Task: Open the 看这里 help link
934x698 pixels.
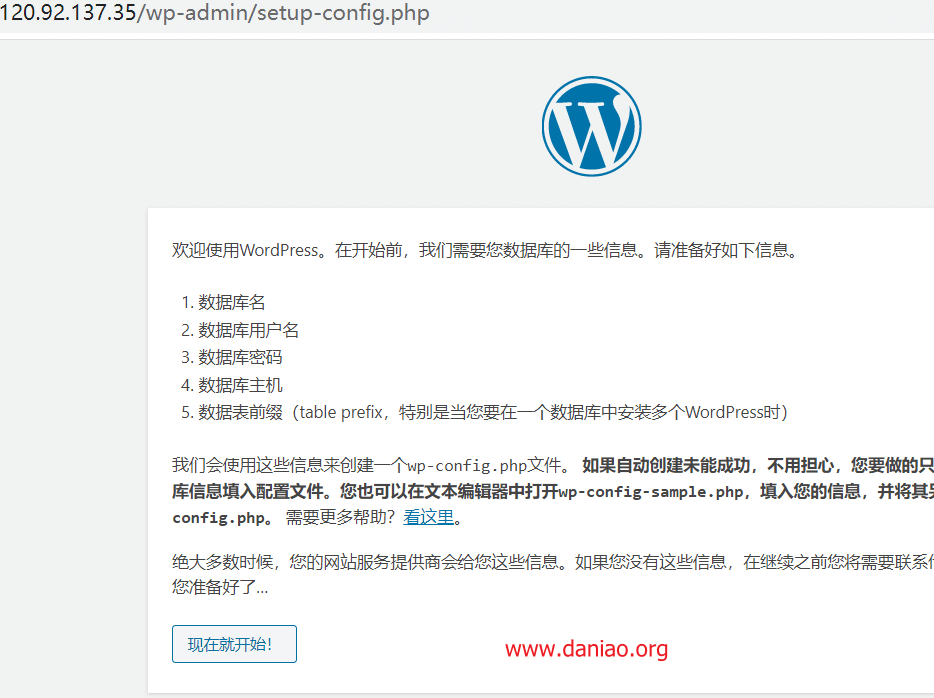Action: point(428,517)
